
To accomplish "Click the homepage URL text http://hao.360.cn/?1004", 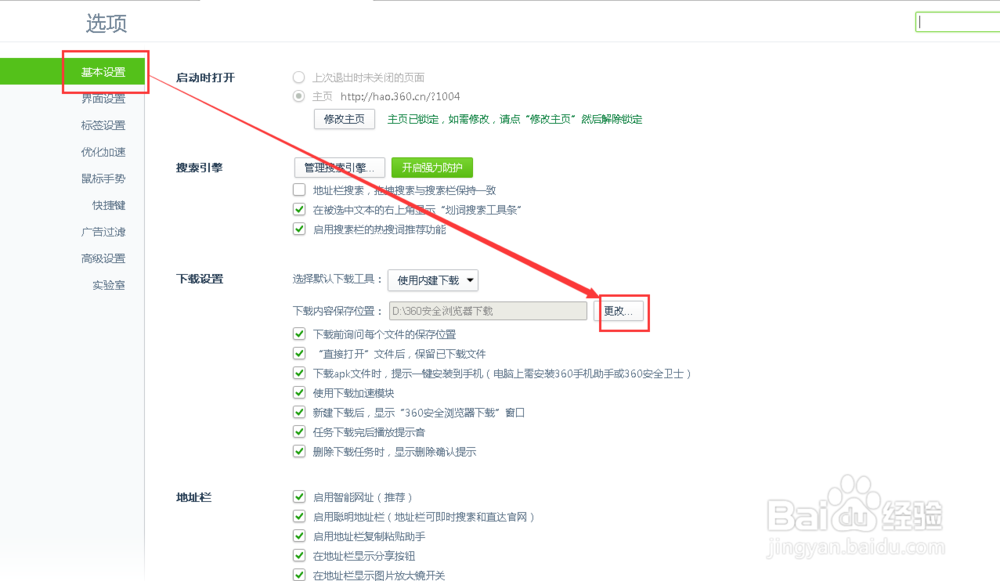I will coord(400,96).
